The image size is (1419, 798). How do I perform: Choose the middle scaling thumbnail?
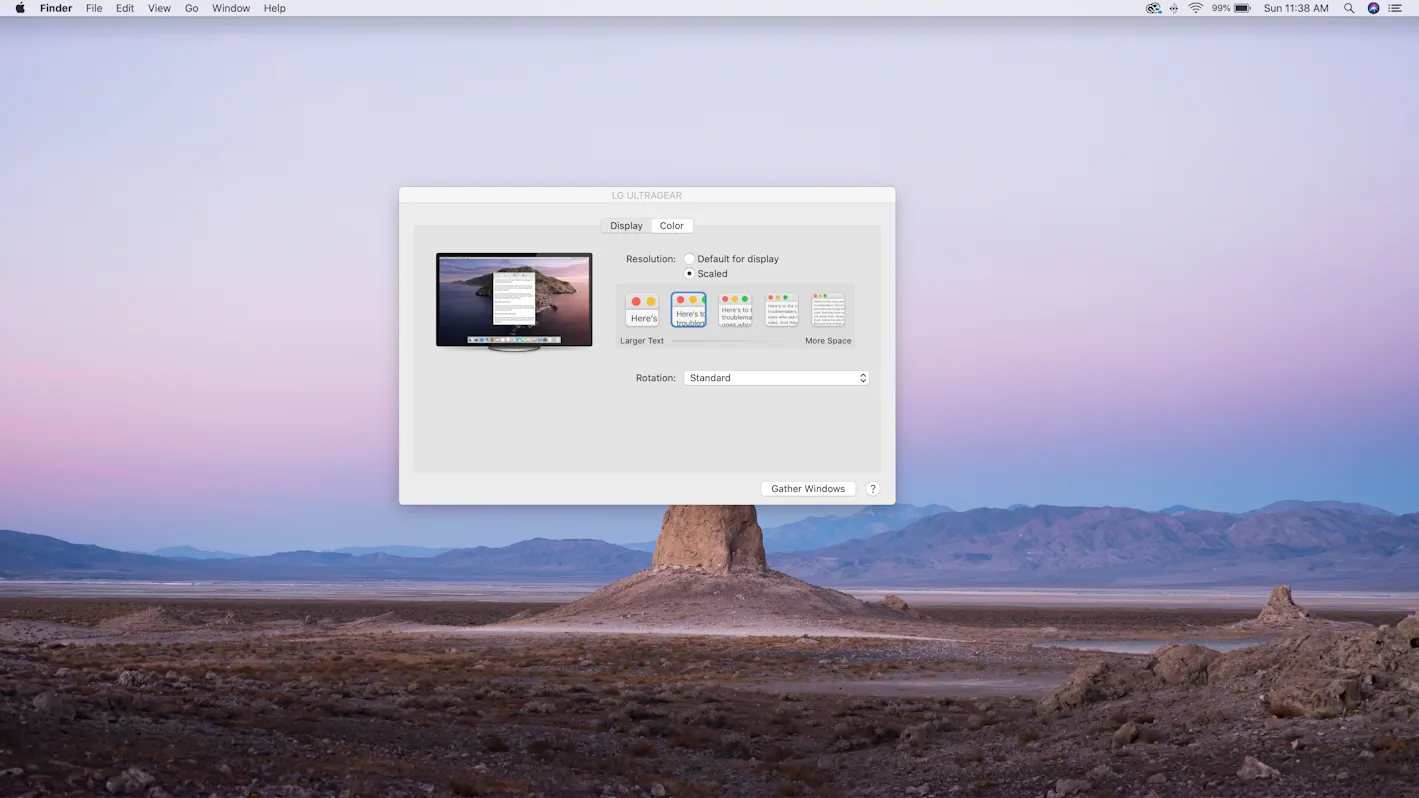point(735,310)
